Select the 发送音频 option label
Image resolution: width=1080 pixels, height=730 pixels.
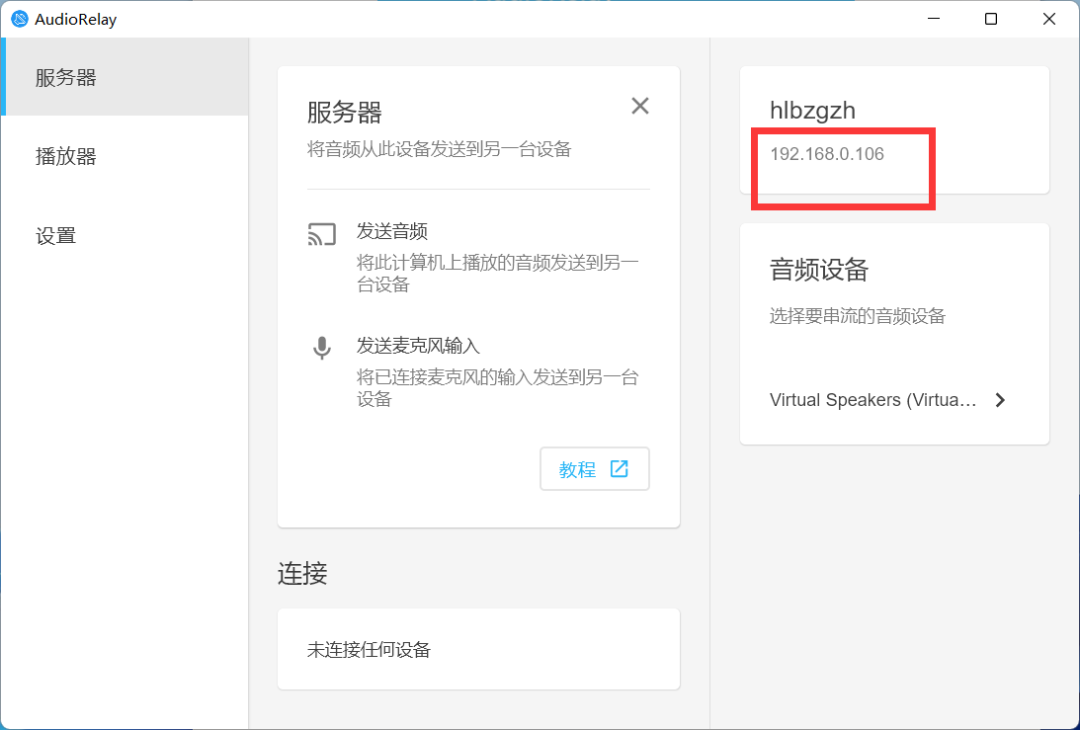pyautogui.click(x=392, y=232)
